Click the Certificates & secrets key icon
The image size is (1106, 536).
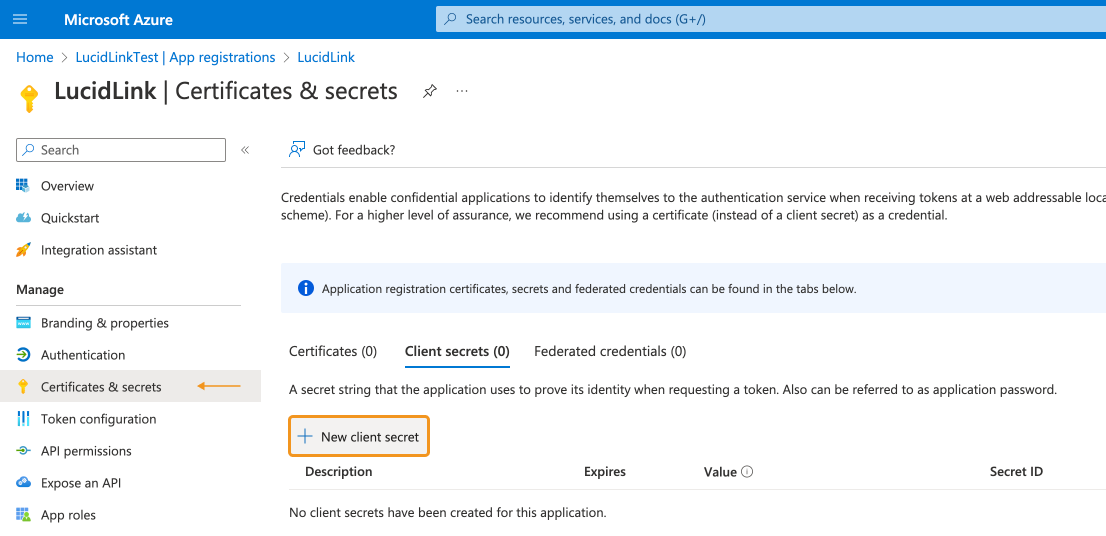(23, 386)
